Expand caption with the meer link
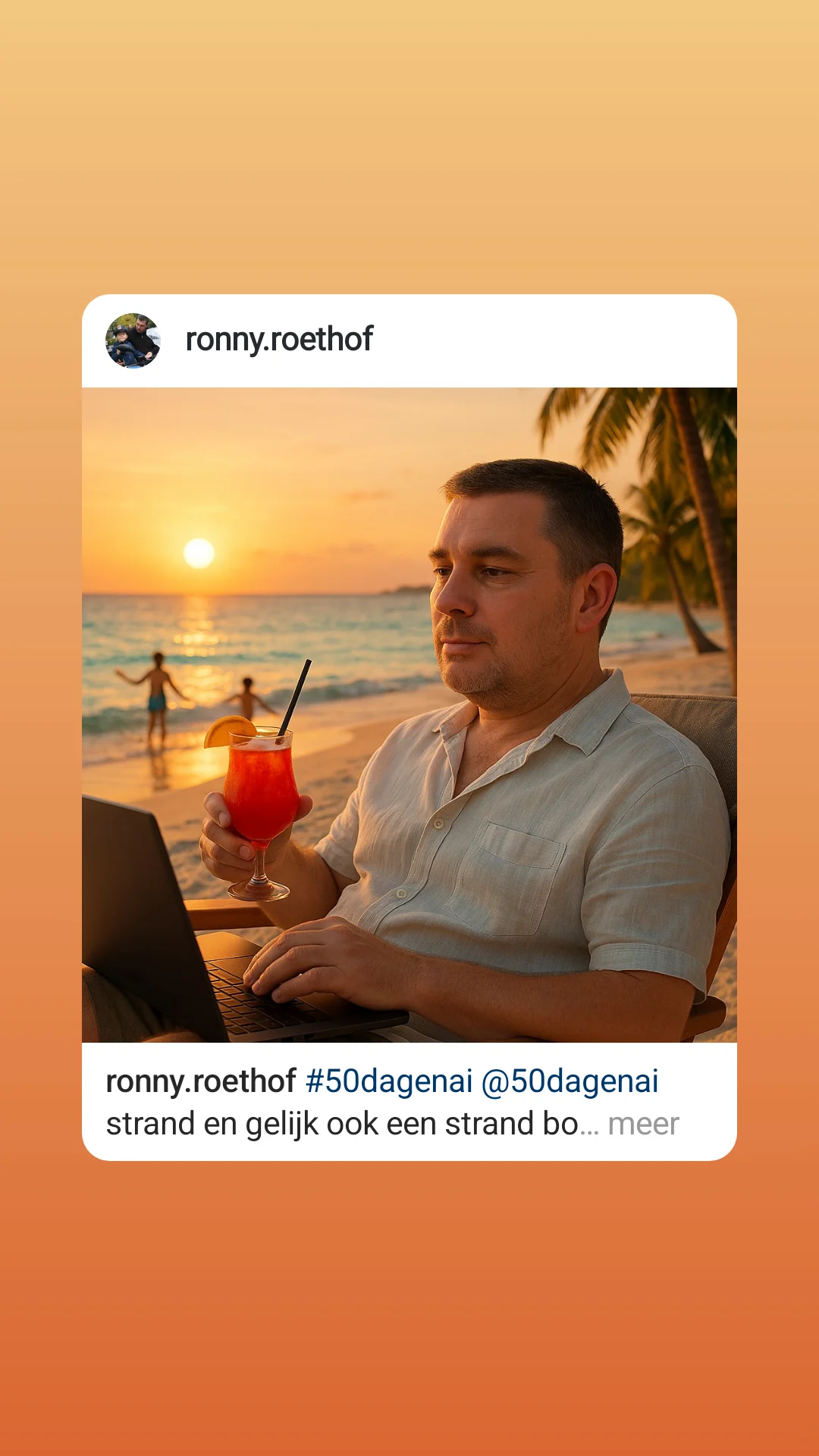 point(643,1124)
